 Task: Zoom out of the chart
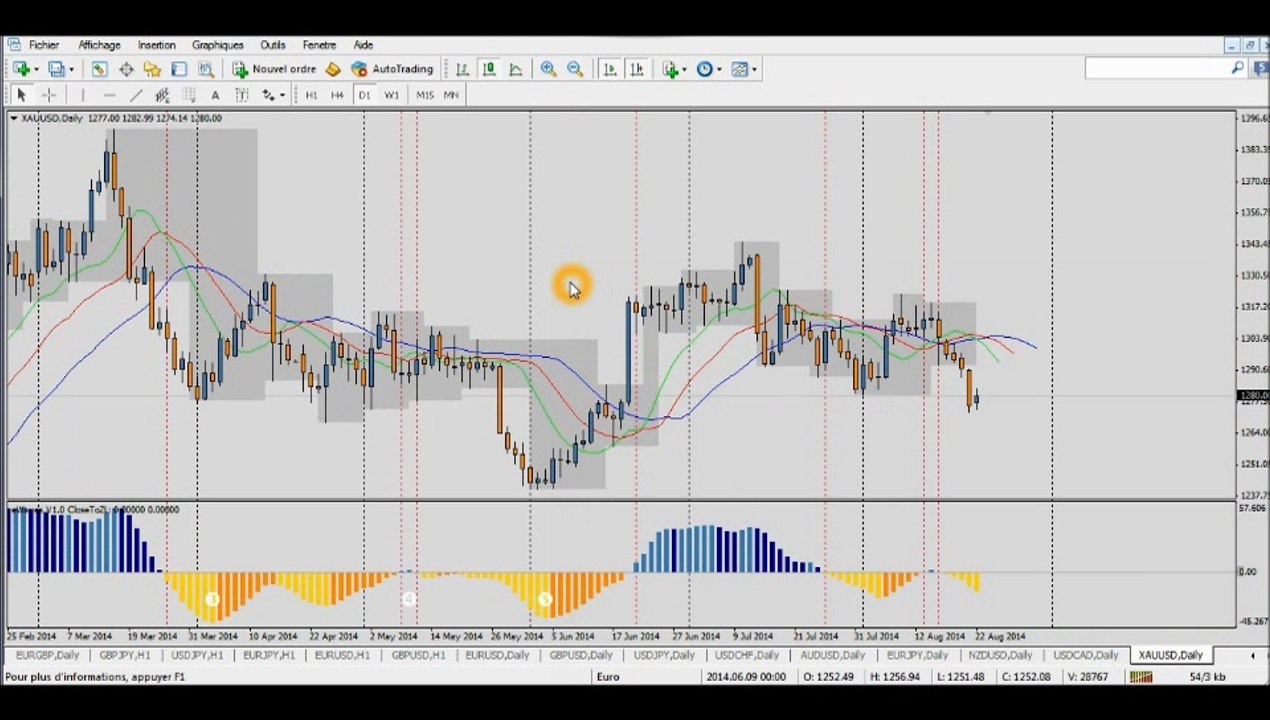(575, 69)
